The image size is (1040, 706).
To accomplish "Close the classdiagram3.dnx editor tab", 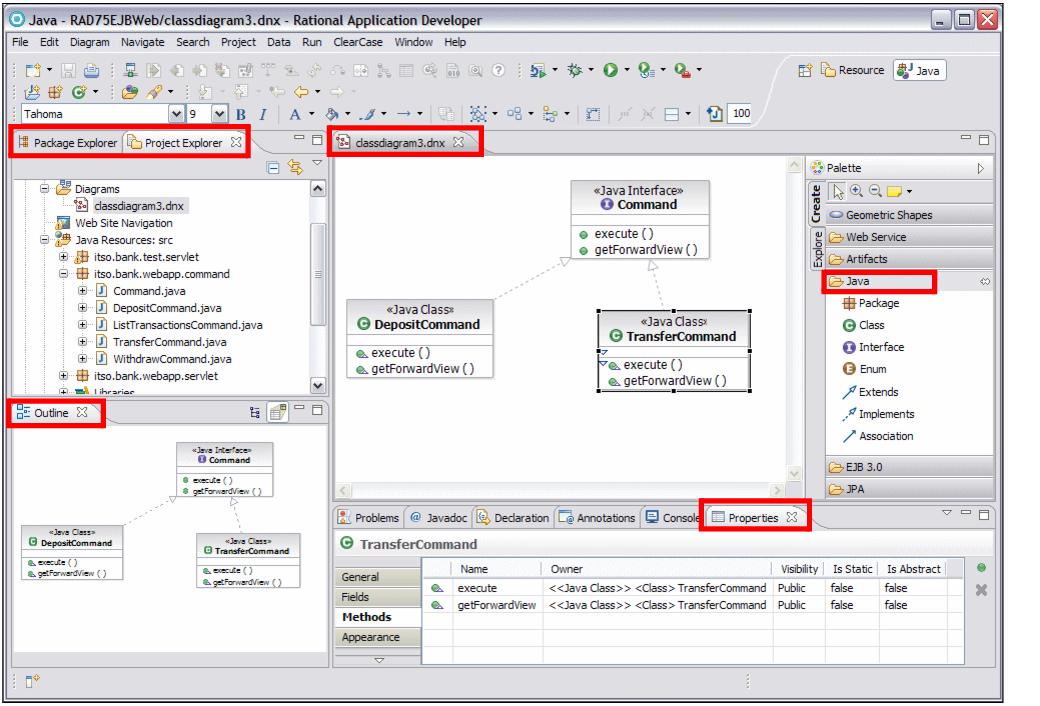I will 458,142.
